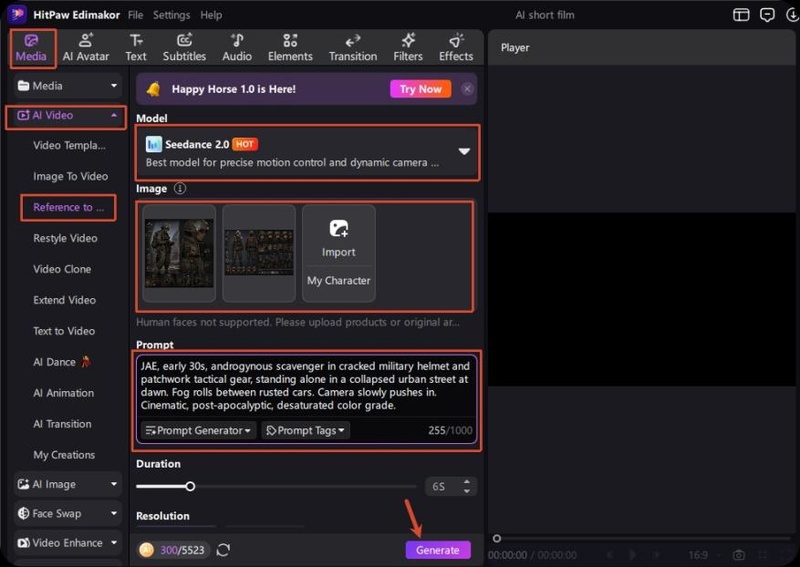
Task: Click the gold credits coin icon
Action: 146,550
